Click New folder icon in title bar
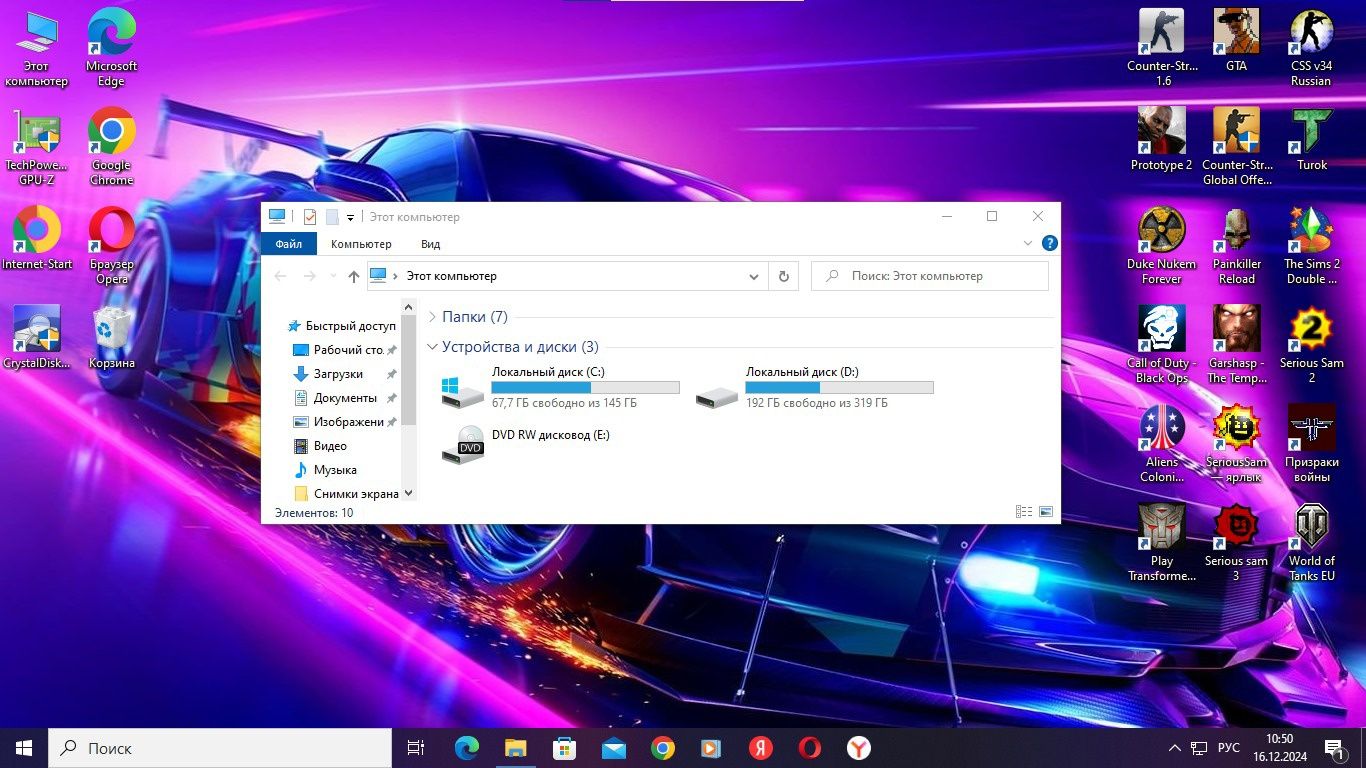The width and height of the screenshot is (1366, 768). pos(332,216)
